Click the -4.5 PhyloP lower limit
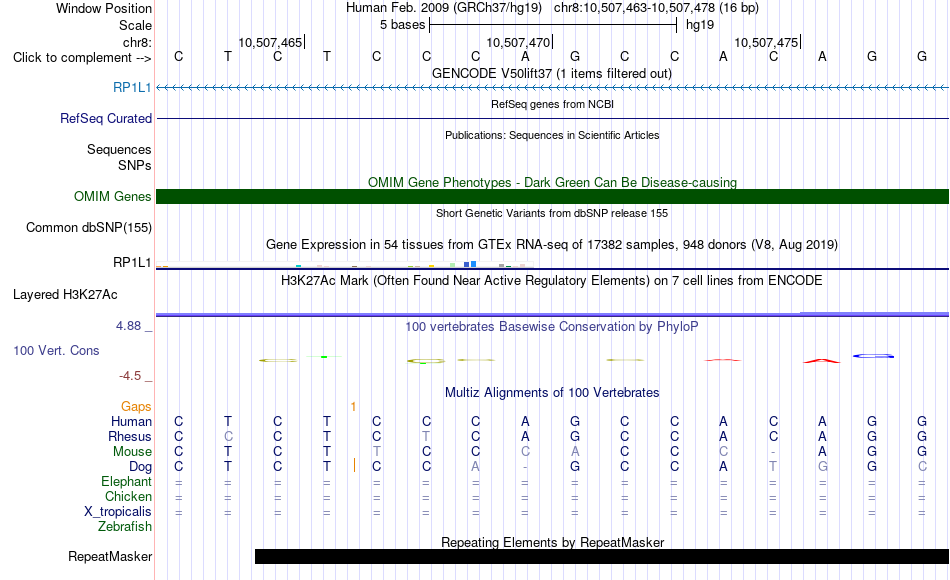 [x=130, y=376]
